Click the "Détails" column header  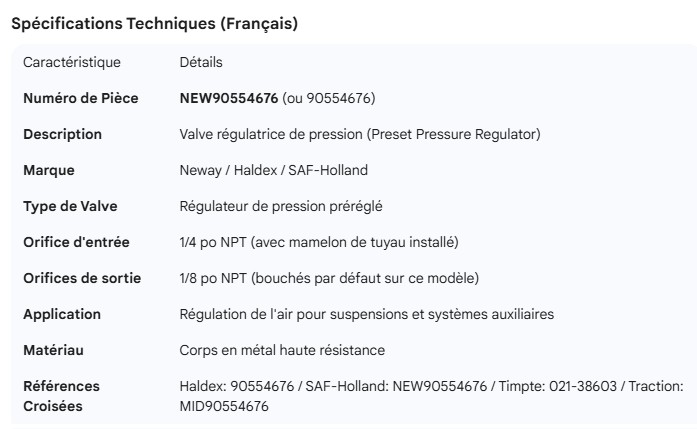[201, 63]
